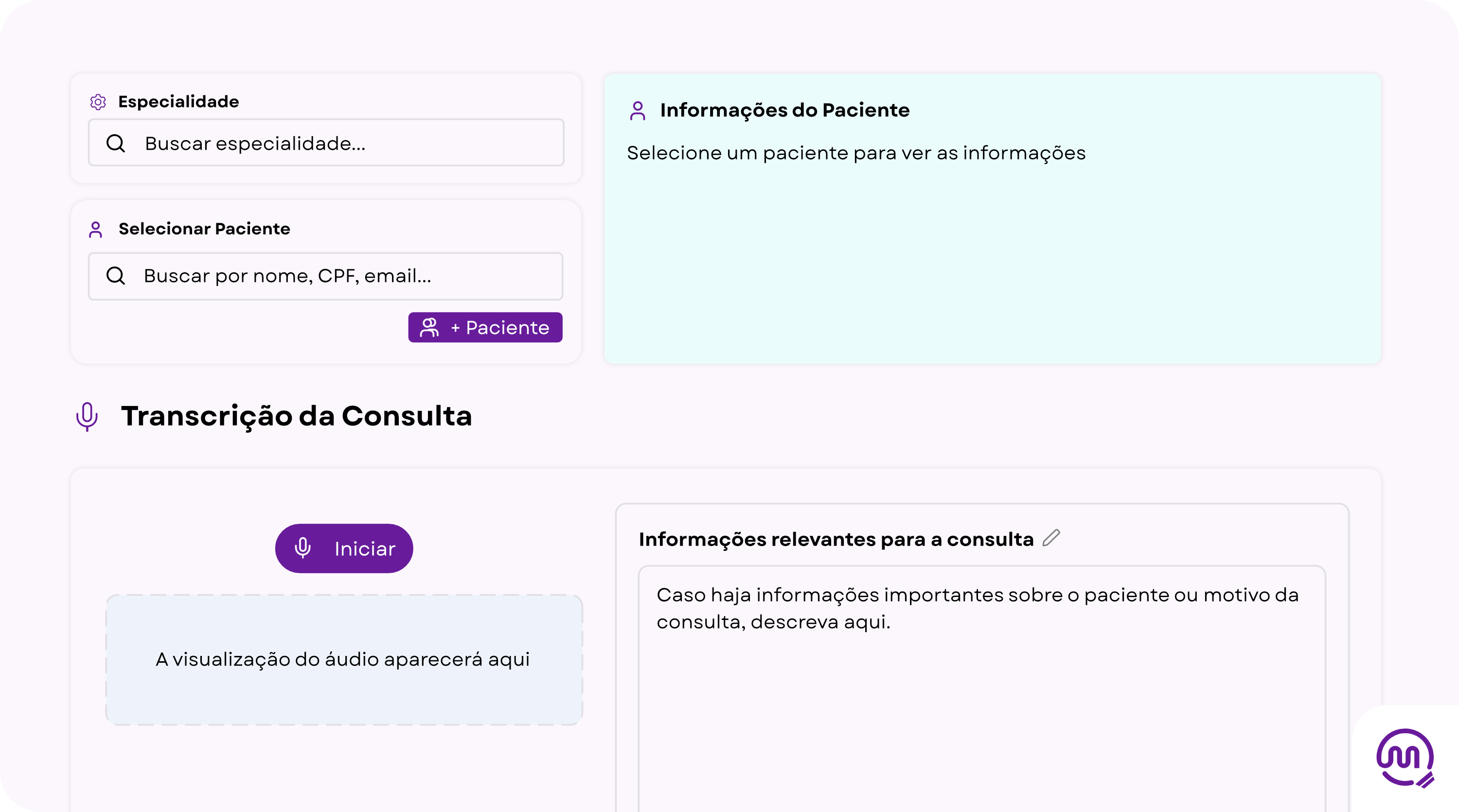1459x812 pixels.
Task: Click the magnifier icon in specialty search
Action: [x=116, y=143]
